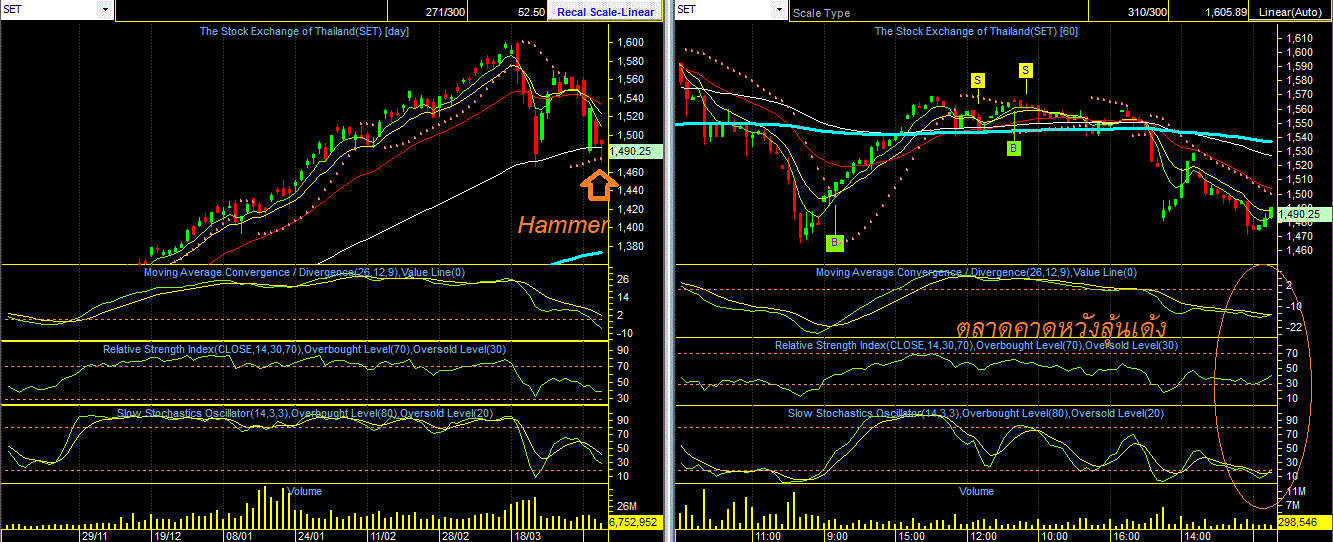Click the left chart Slow Stochastics Oscillator label
This screenshot has height=542, width=1333.
[304, 413]
